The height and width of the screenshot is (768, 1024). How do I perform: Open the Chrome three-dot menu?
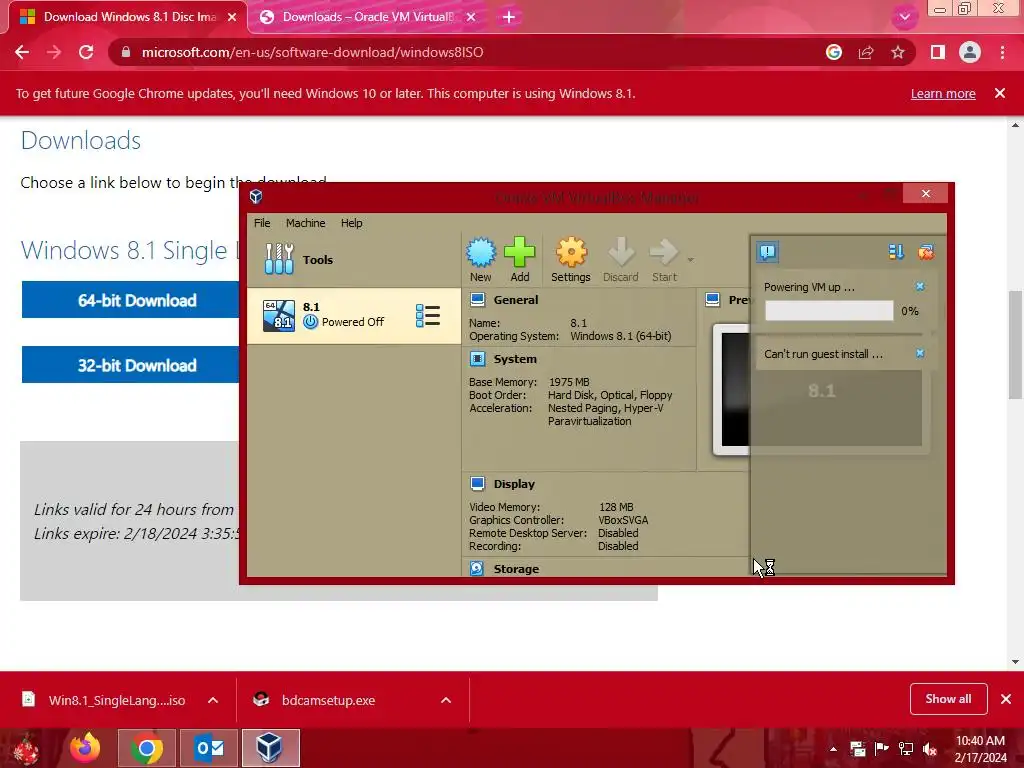pyautogui.click(x=1002, y=52)
